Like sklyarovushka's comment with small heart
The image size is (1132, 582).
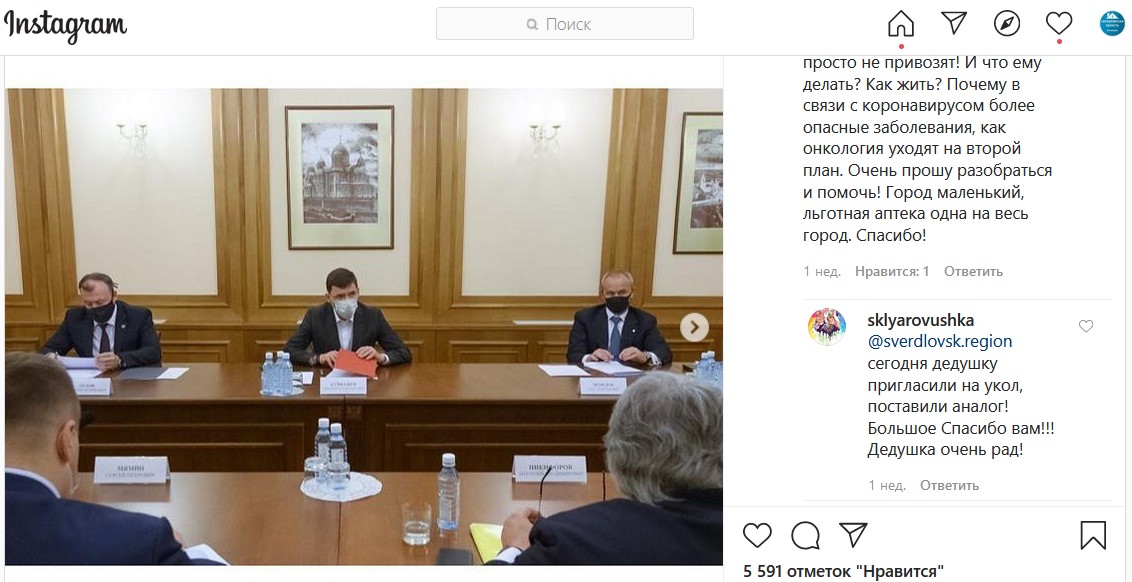click(1086, 326)
